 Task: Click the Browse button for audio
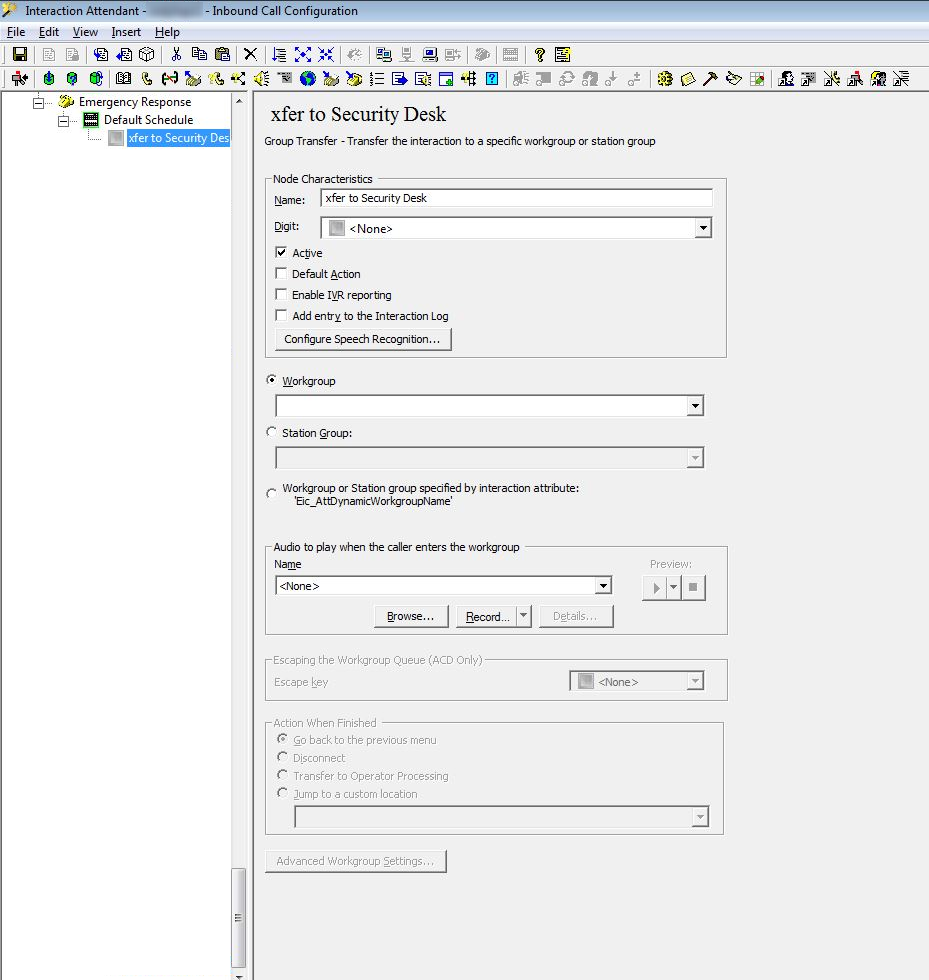tap(410, 616)
